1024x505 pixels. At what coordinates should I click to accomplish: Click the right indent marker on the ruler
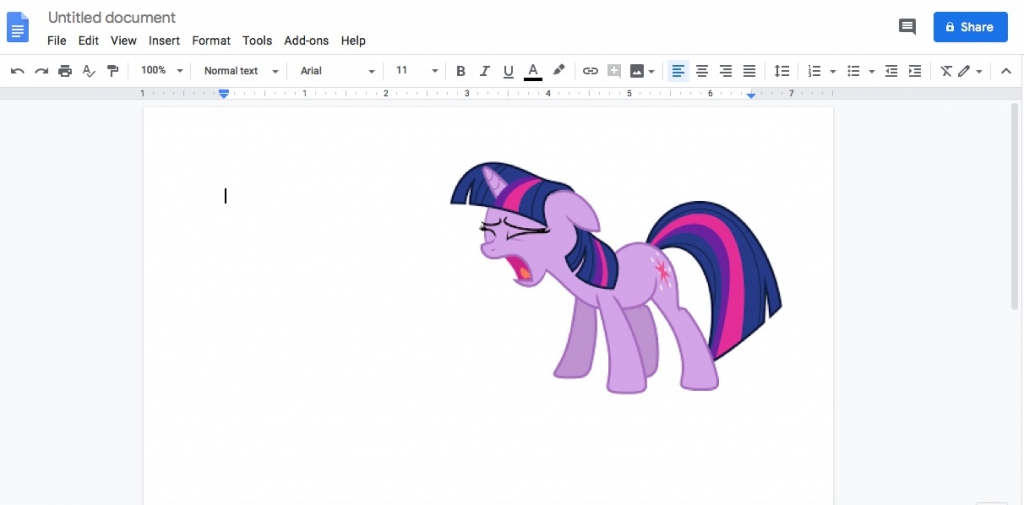(751, 95)
